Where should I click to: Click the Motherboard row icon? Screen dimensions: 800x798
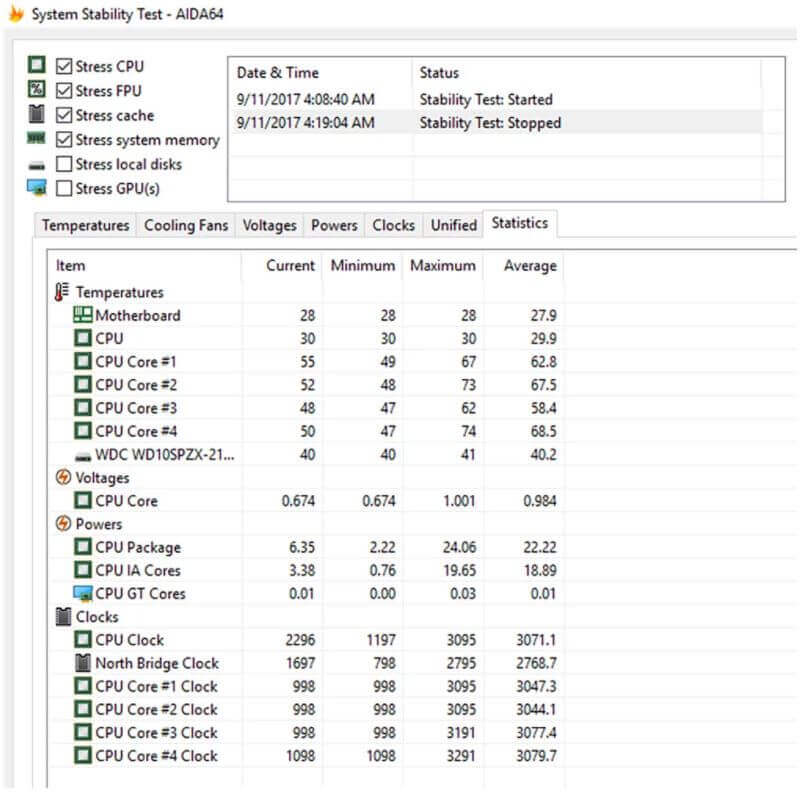[83, 315]
